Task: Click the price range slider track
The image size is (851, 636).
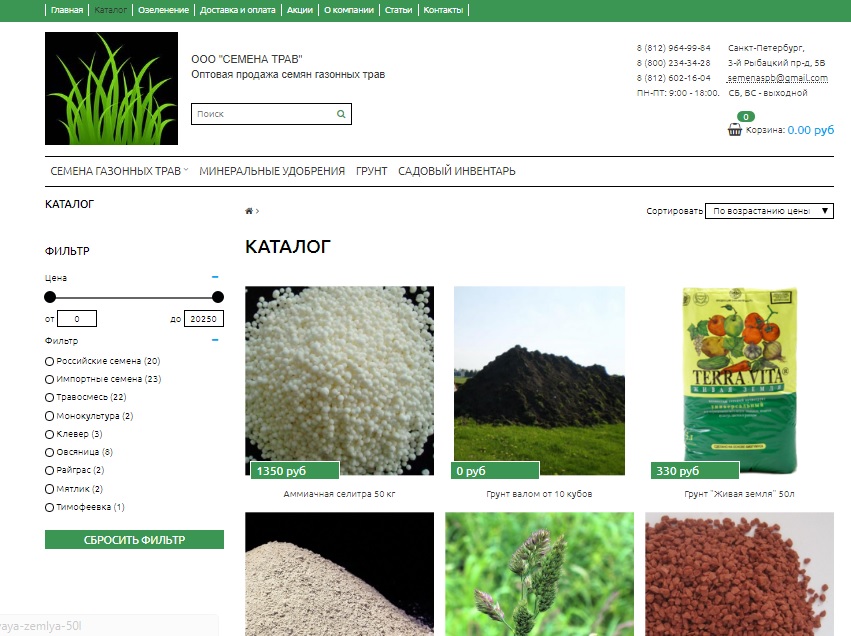Action: pyautogui.click(x=134, y=297)
